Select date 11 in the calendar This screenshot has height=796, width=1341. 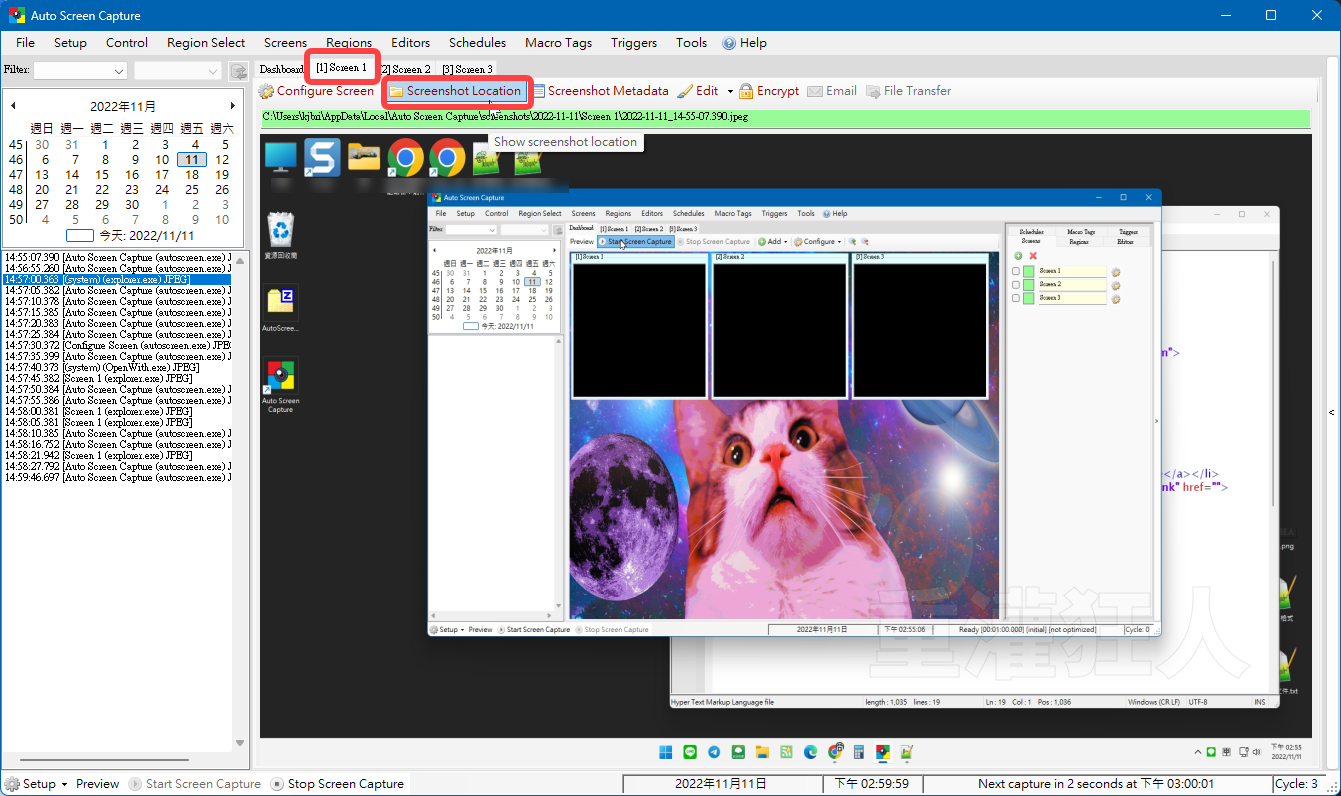tap(192, 159)
